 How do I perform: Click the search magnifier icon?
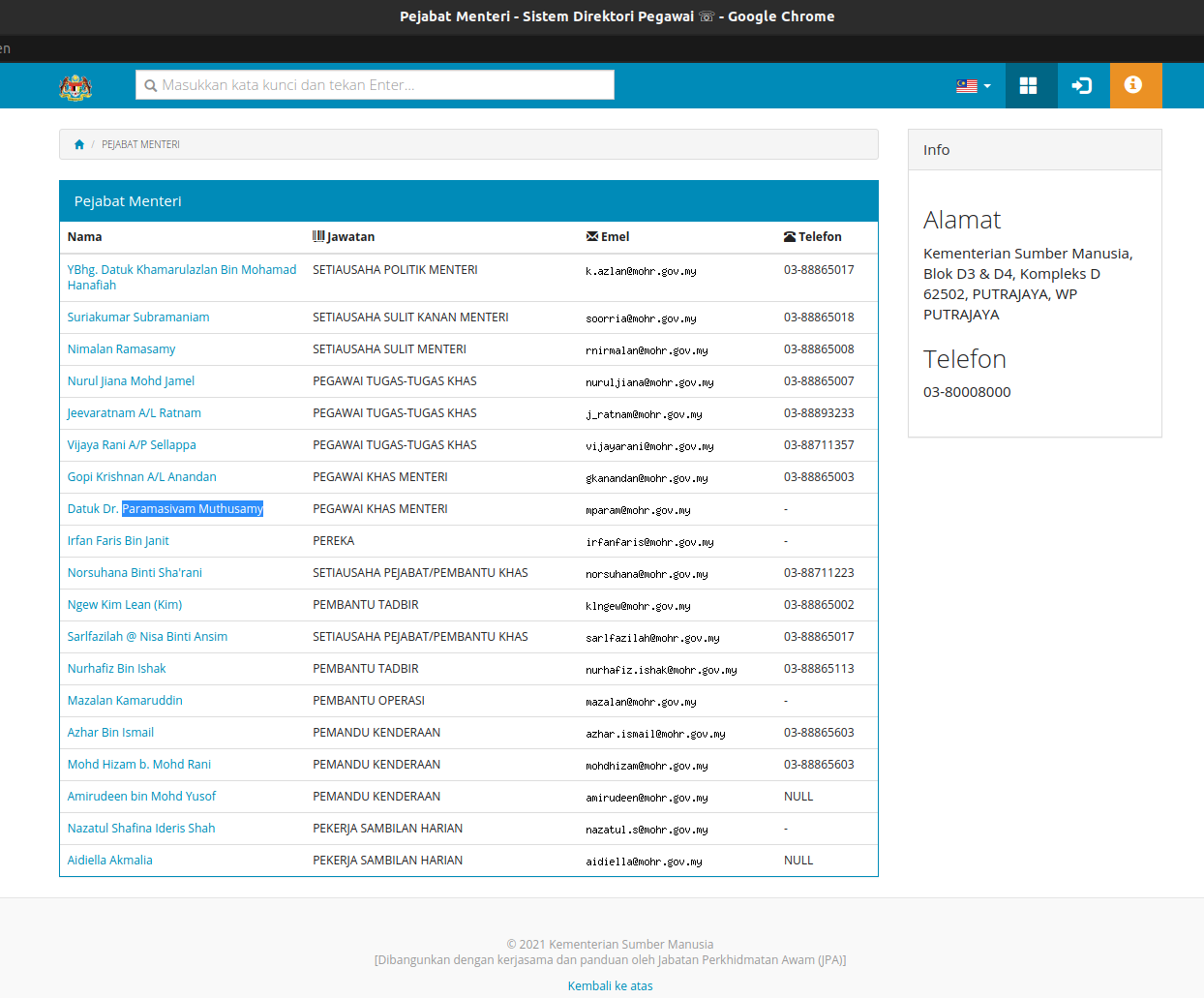[150, 86]
